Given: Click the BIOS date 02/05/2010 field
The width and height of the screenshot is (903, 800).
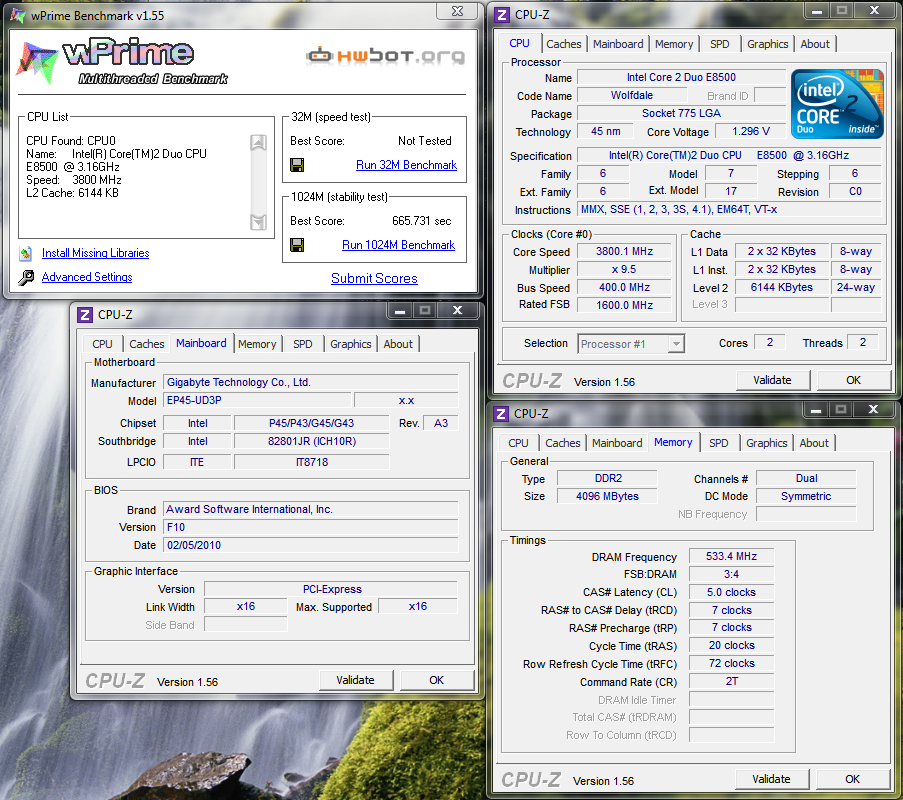Looking at the screenshot, I should [x=311, y=545].
